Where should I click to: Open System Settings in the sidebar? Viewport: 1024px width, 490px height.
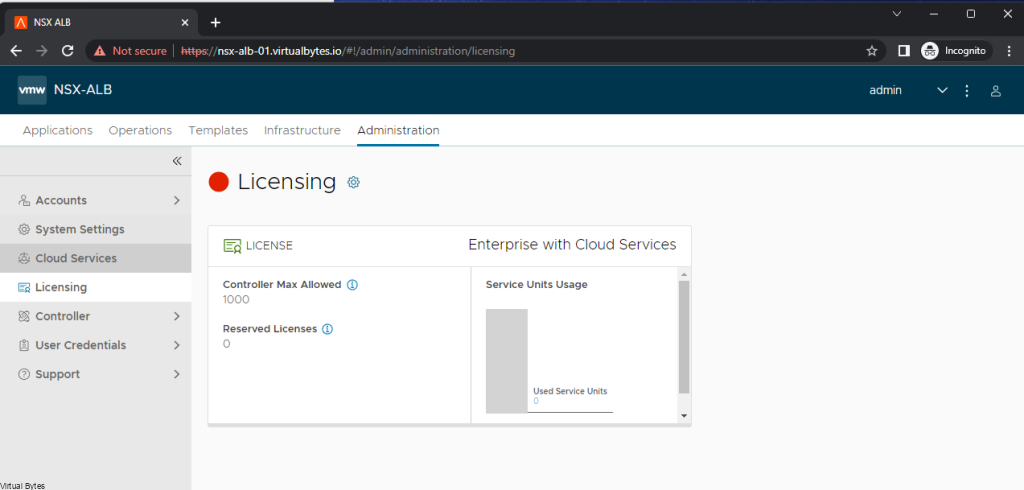(95, 229)
